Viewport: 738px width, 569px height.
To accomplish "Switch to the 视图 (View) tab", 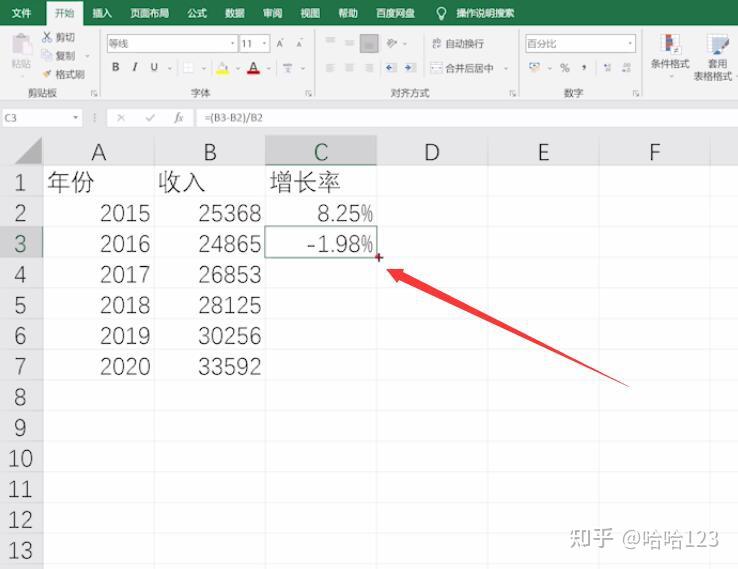I will tap(310, 13).
